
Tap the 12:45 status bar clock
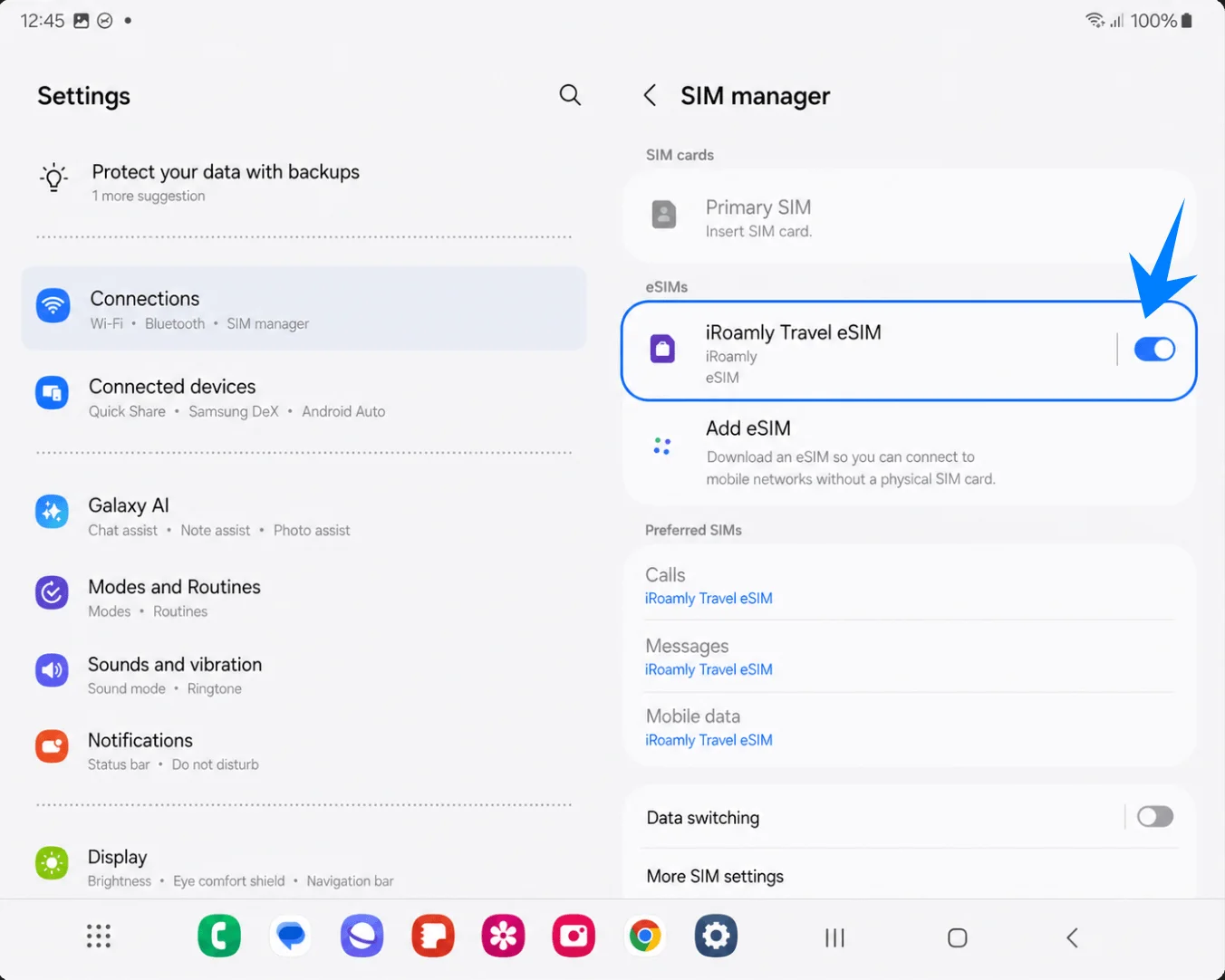click(x=43, y=20)
